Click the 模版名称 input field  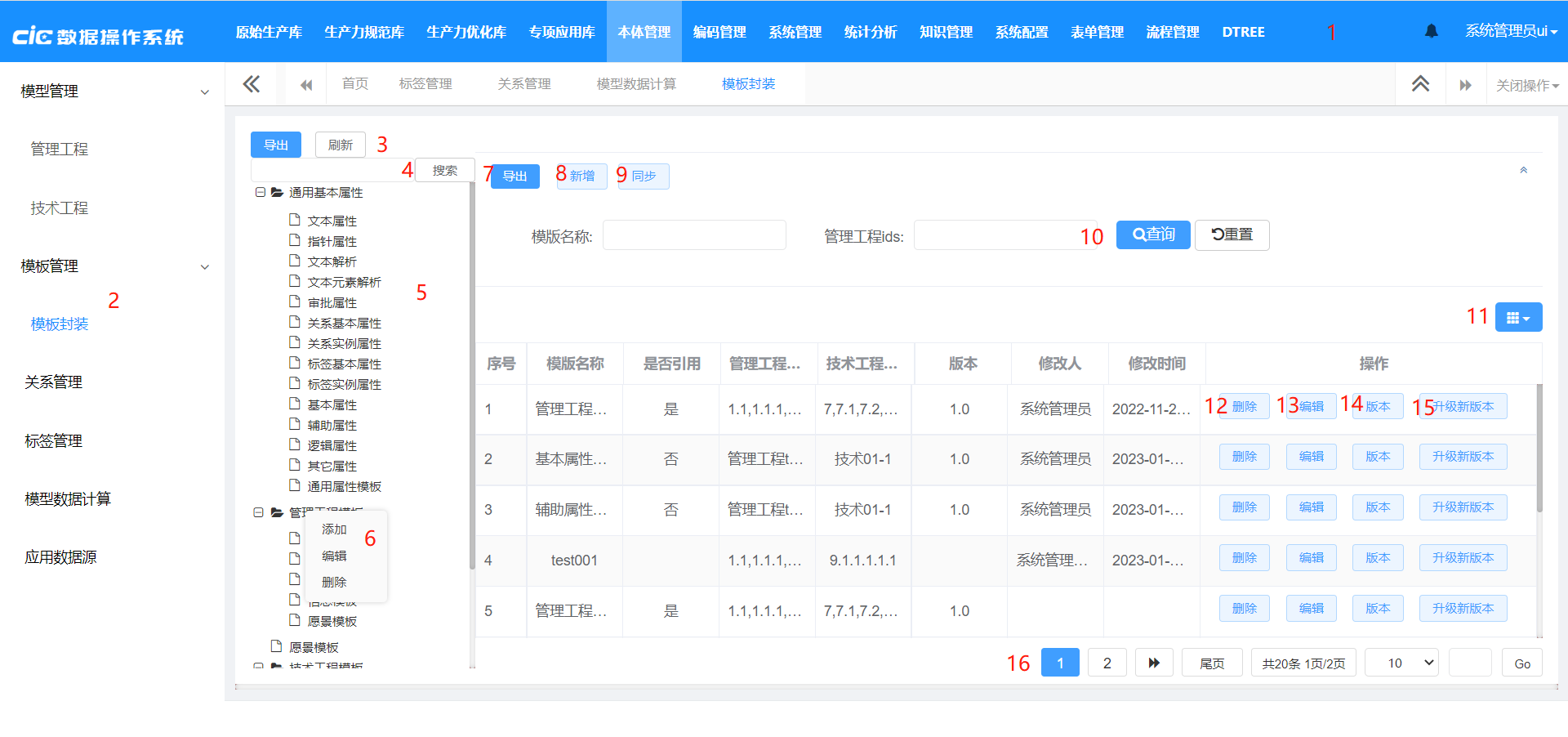click(x=694, y=235)
